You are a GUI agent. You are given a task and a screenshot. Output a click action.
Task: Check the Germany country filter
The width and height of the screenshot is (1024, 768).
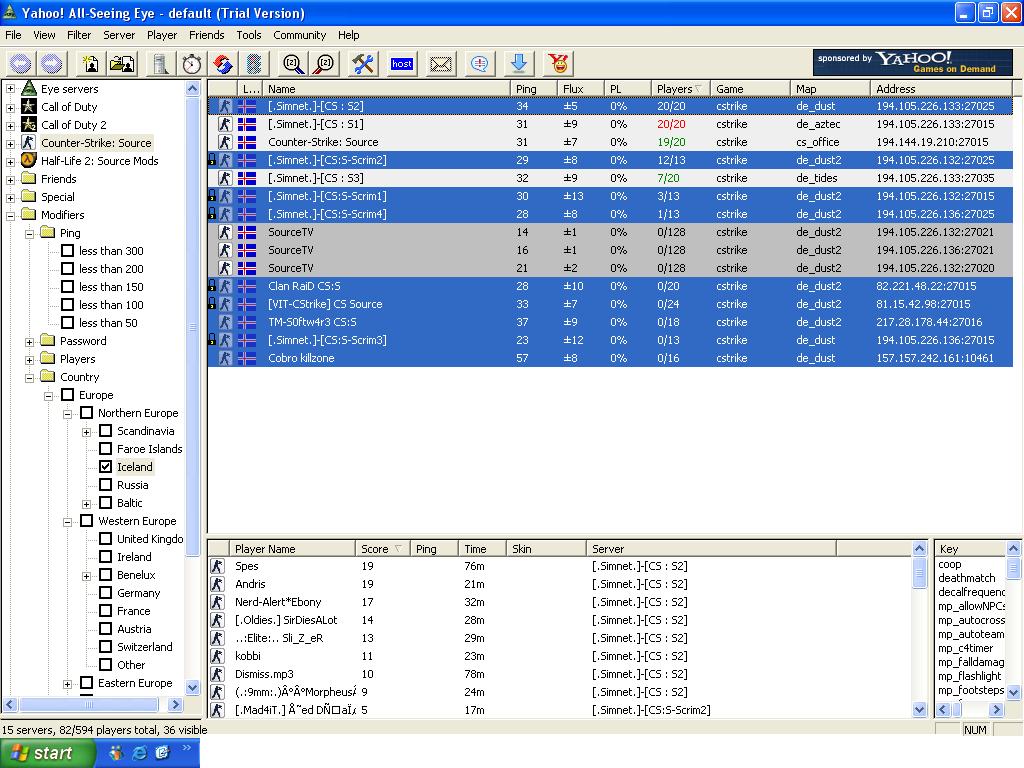pos(106,593)
